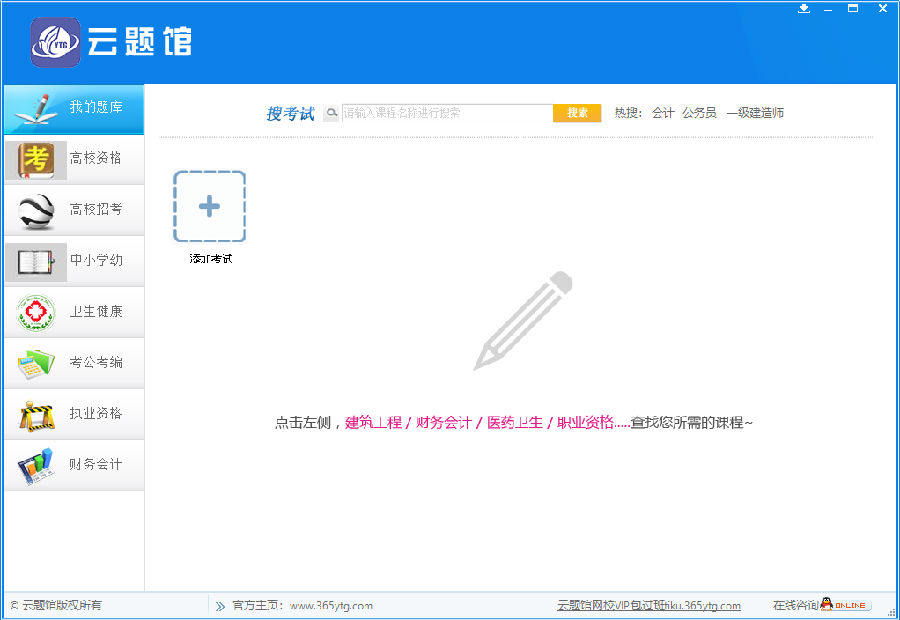The height and width of the screenshot is (620, 900).
Task: Click the 考公考编 calculator icon
Action: point(36,363)
